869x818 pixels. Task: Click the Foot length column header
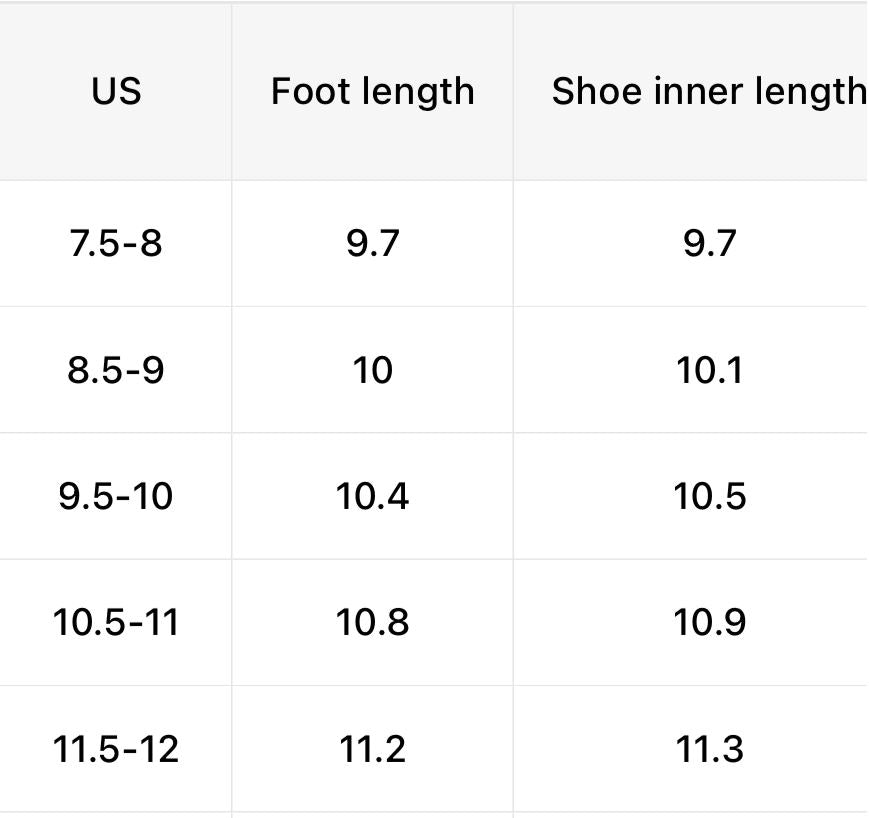pyautogui.click(x=372, y=91)
